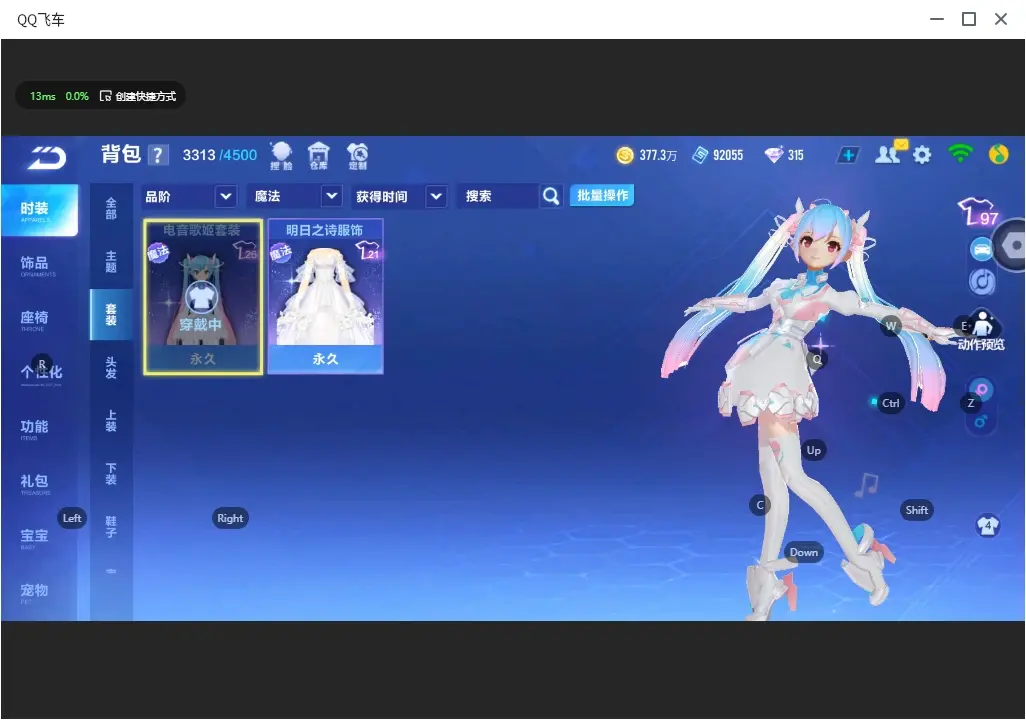The width and height of the screenshot is (1026, 720).
Task: Click the green Wi-Fi signal icon
Action: (x=960, y=154)
